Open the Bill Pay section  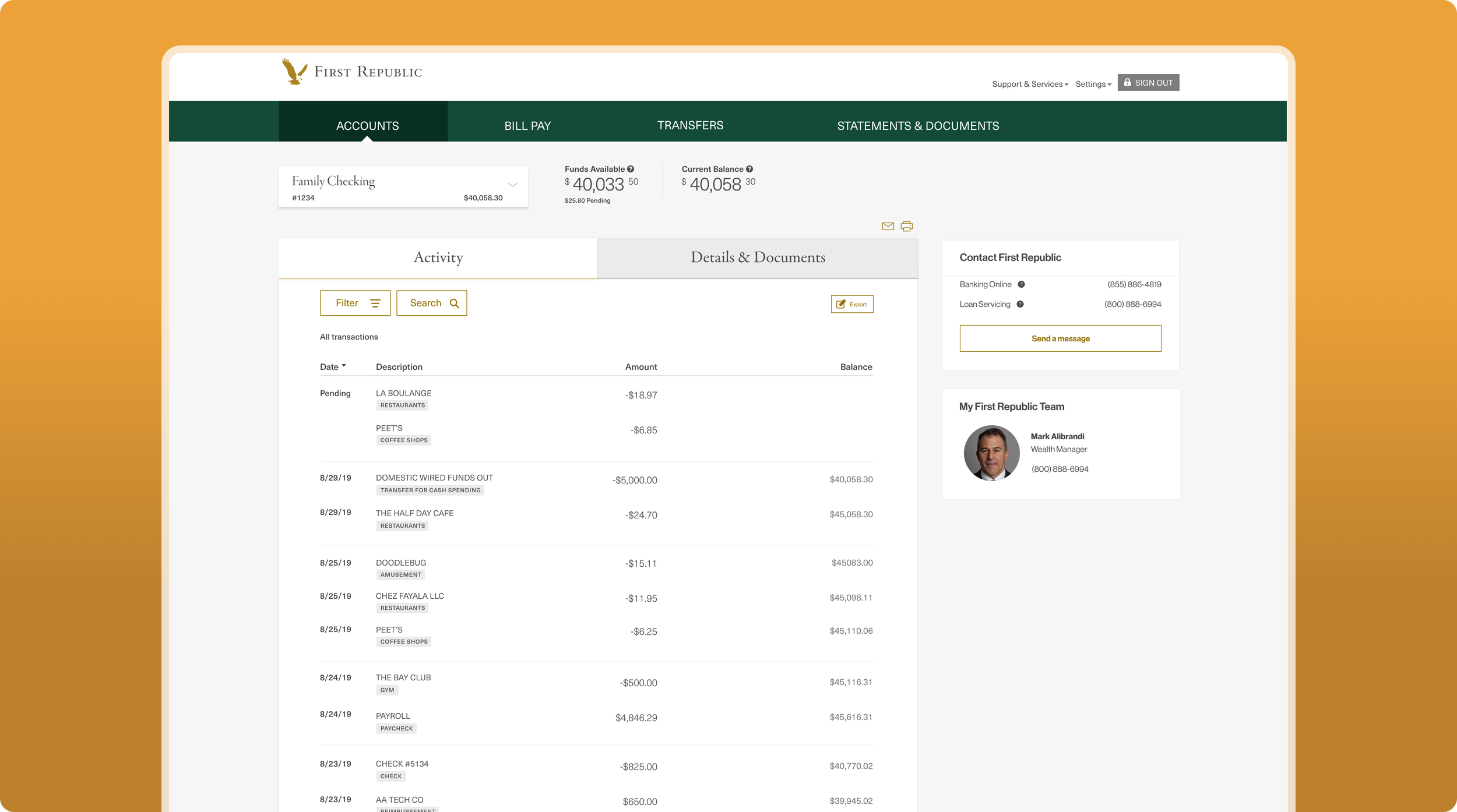[527, 126]
